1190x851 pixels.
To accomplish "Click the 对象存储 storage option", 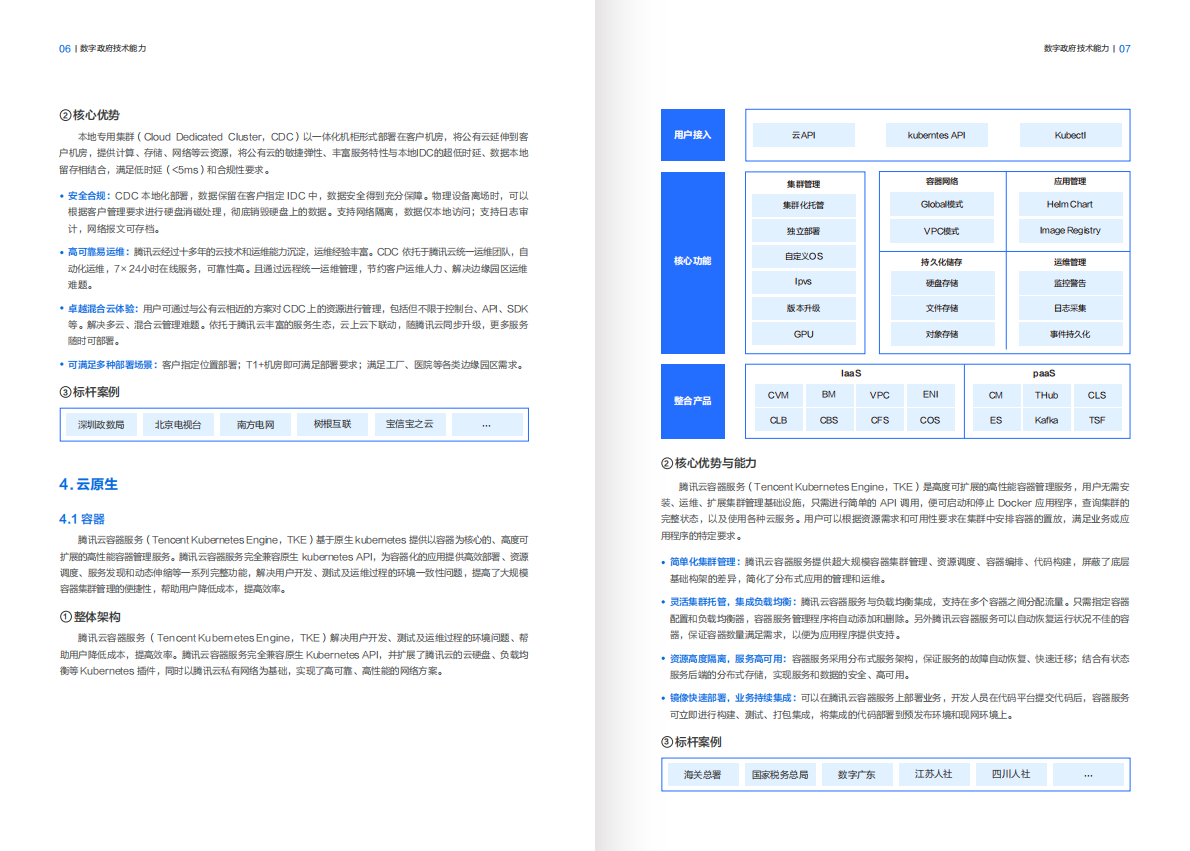I will [x=940, y=334].
